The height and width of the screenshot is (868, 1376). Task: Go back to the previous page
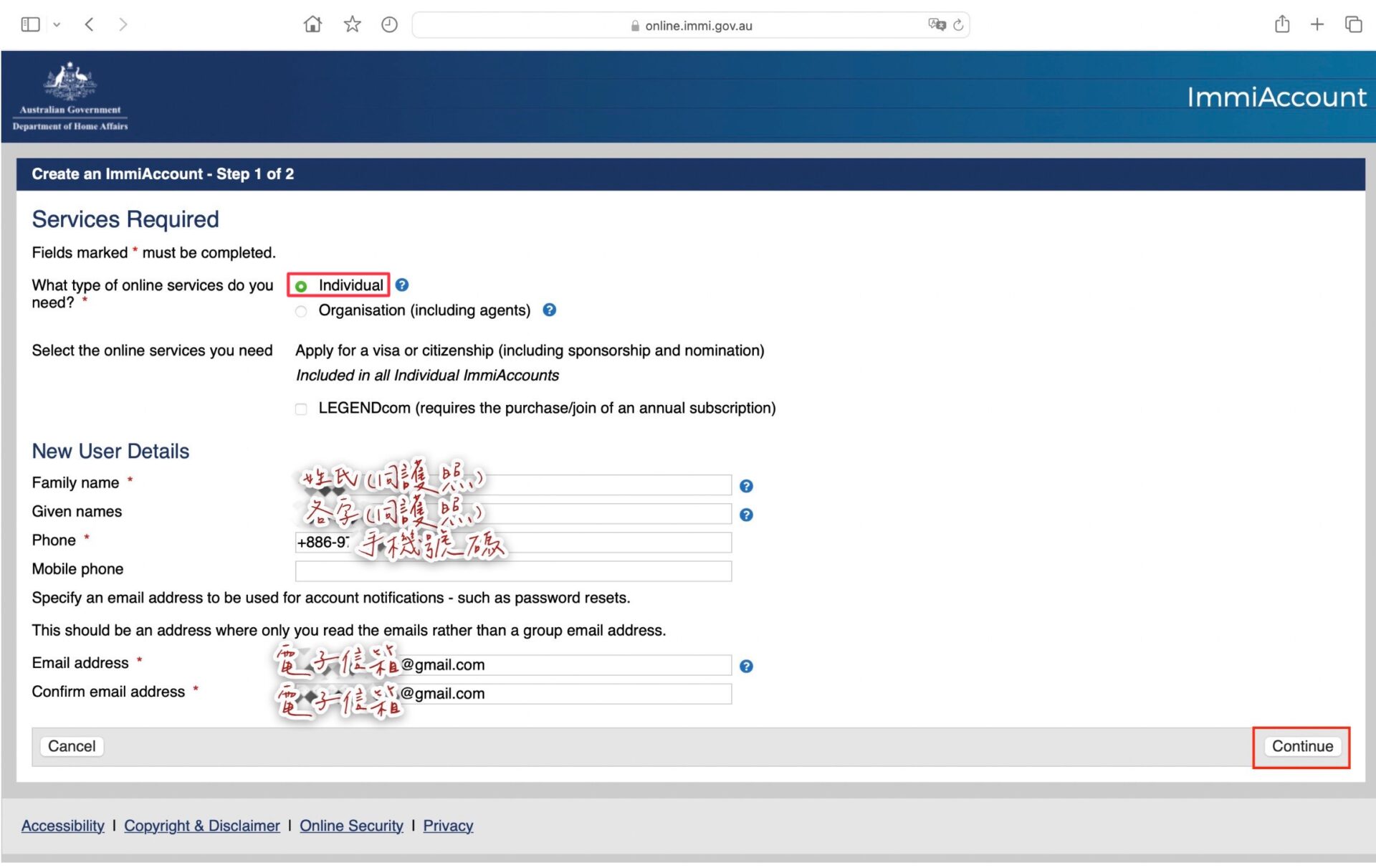[x=90, y=24]
